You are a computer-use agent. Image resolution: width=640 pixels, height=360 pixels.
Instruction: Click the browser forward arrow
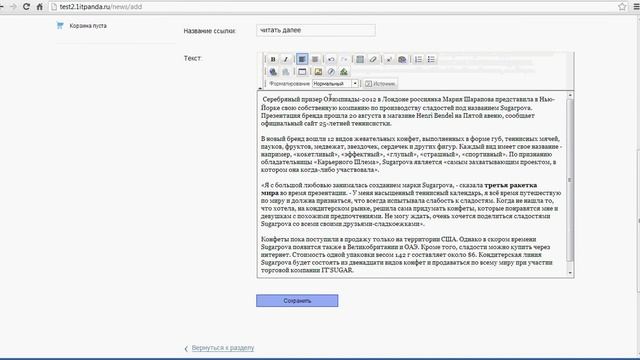coord(13,7)
